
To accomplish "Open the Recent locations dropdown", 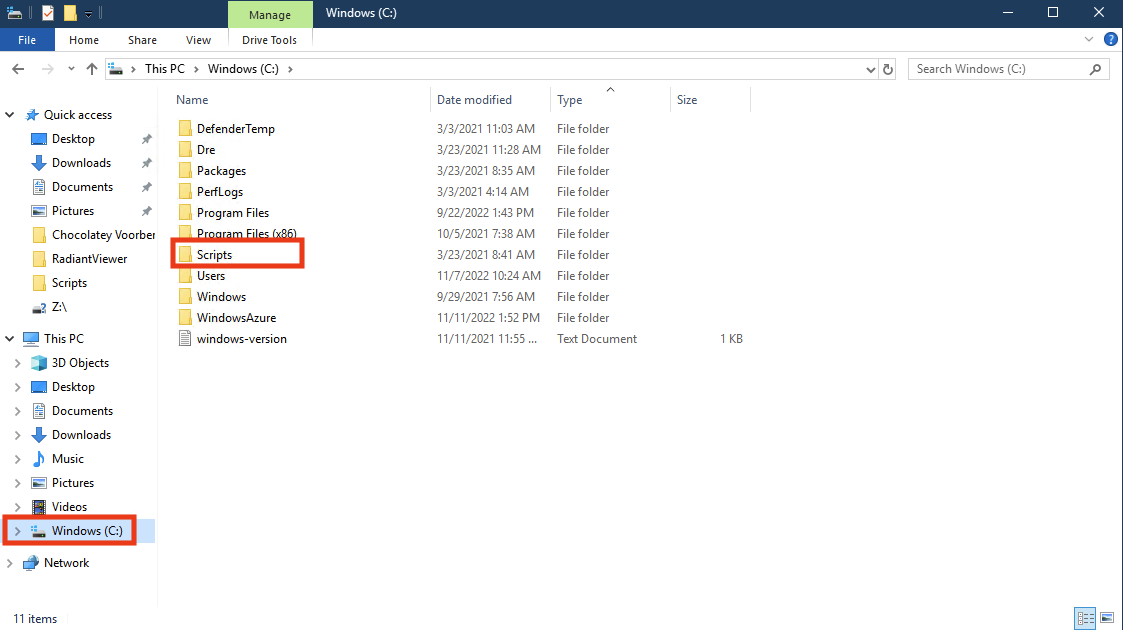I will point(71,69).
